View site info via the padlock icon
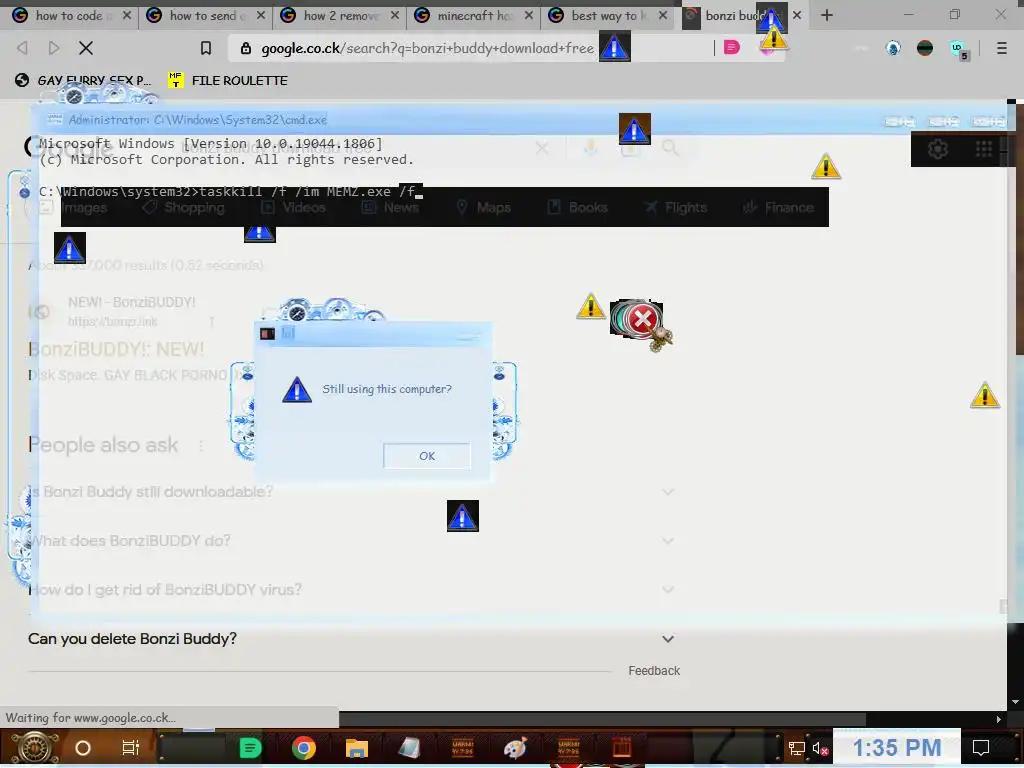Image resolution: width=1024 pixels, height=768 pixels. (x=246, y=48)
